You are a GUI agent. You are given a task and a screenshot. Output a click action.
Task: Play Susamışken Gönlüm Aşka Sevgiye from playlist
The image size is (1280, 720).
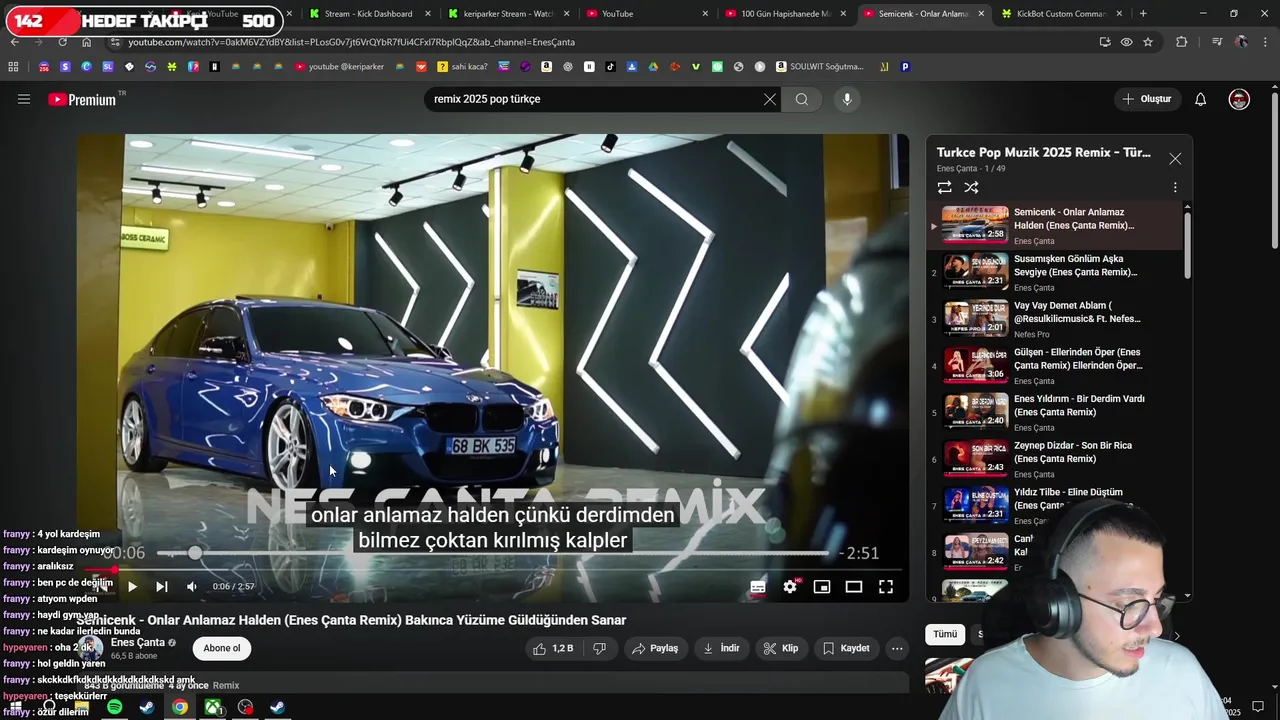coord(1055,272)
